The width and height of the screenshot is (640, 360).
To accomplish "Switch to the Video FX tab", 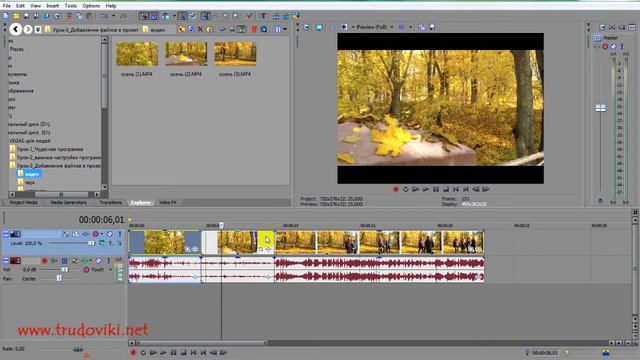I will (168, 202).
